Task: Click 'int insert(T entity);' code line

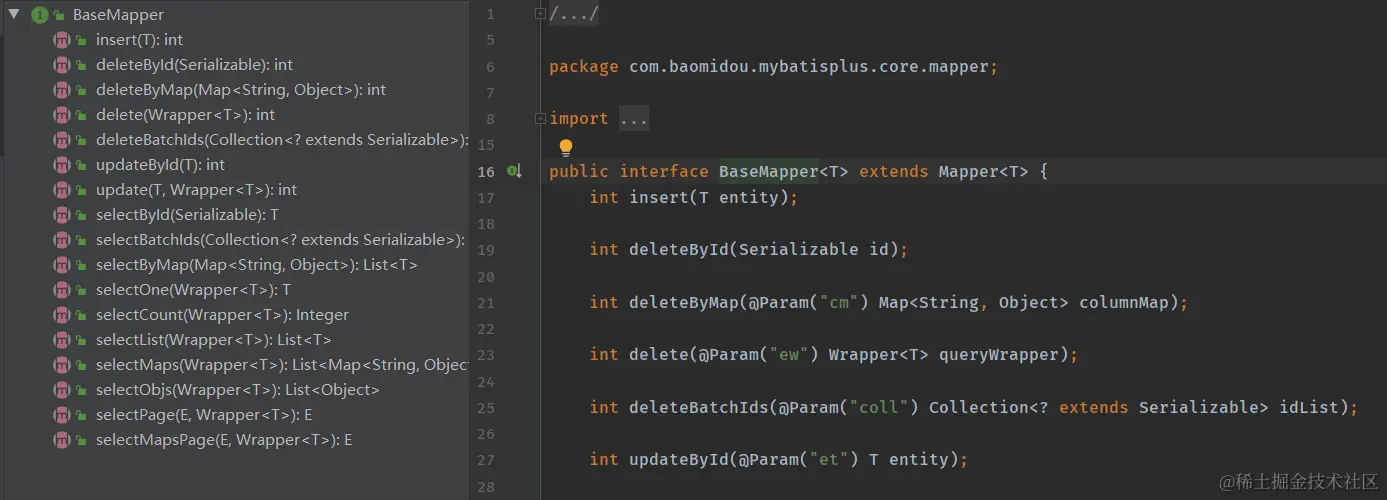Action: click(694, 198)
